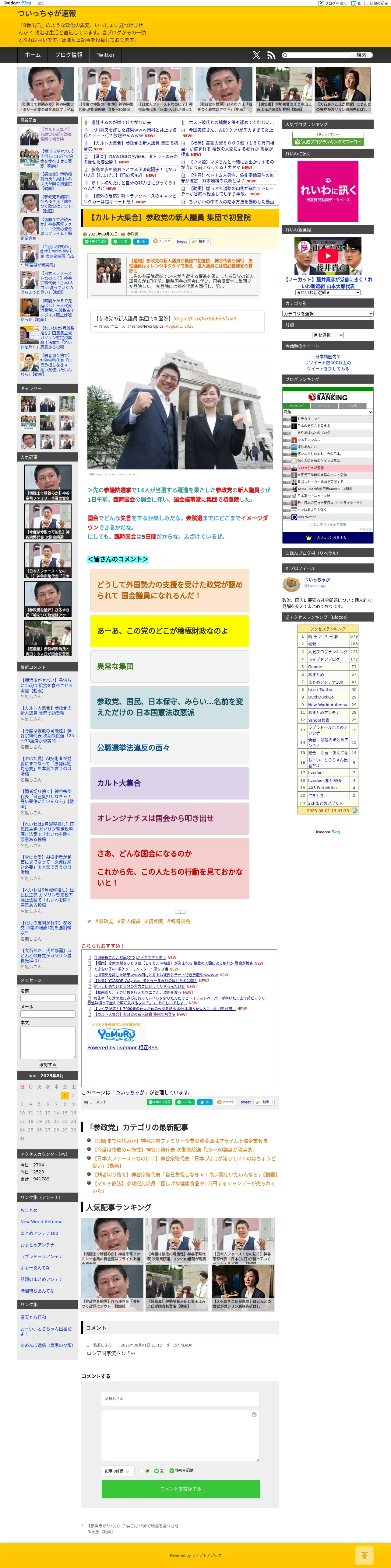Click the bottom 'いいね' button
The image size is (391, 1568).
tap(185, 1102)
